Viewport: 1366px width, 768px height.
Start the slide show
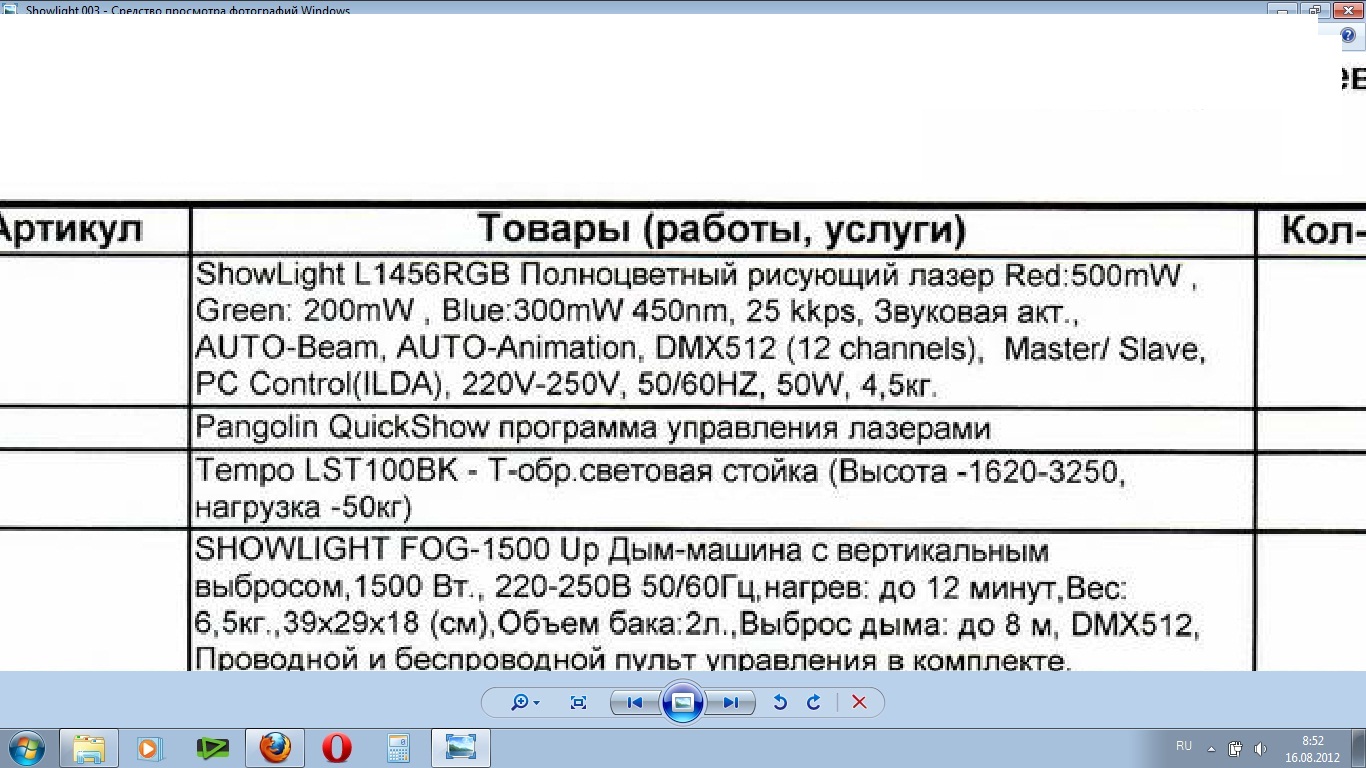(683, 702)
